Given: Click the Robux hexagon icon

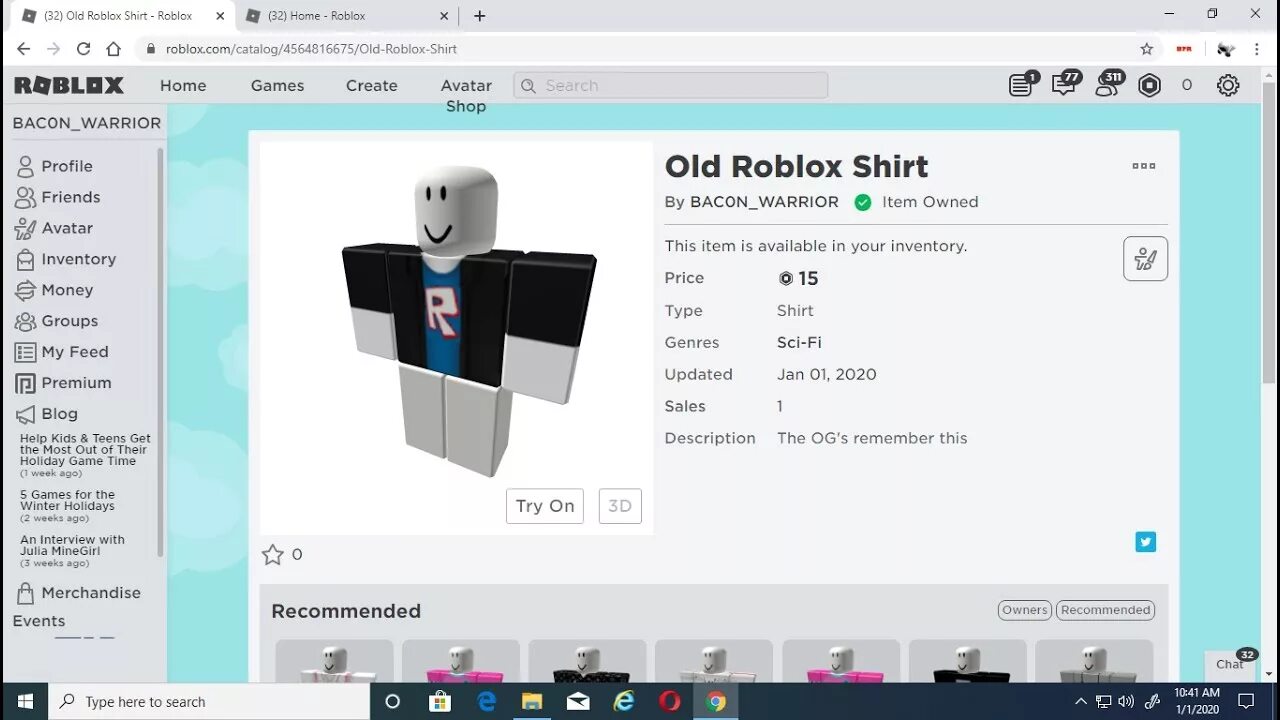Looking at the screenshot, I should (x=1150, y=86).
